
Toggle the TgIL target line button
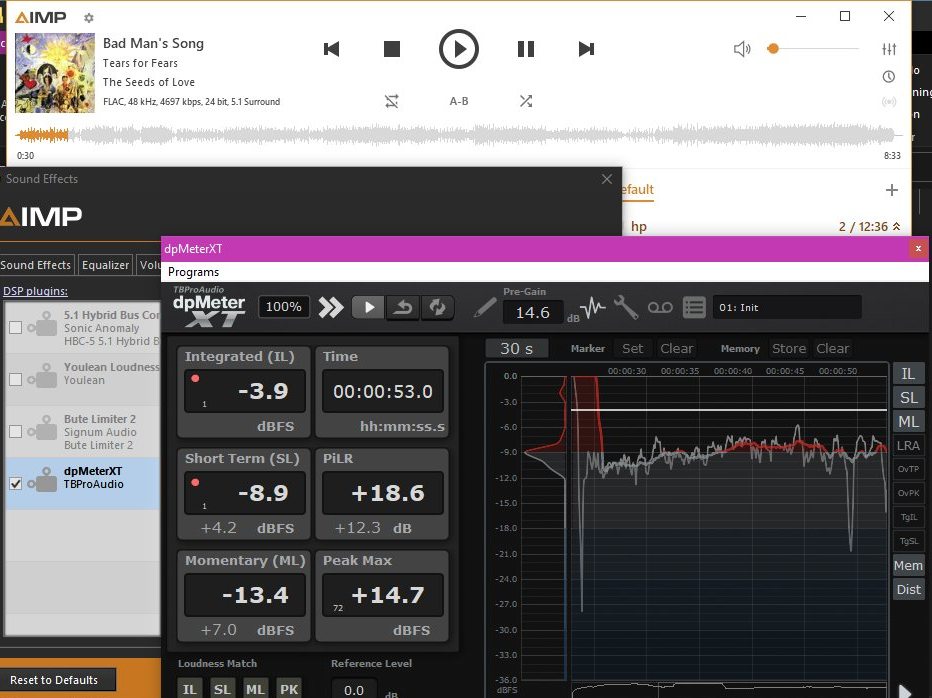[x=908, y=517]
